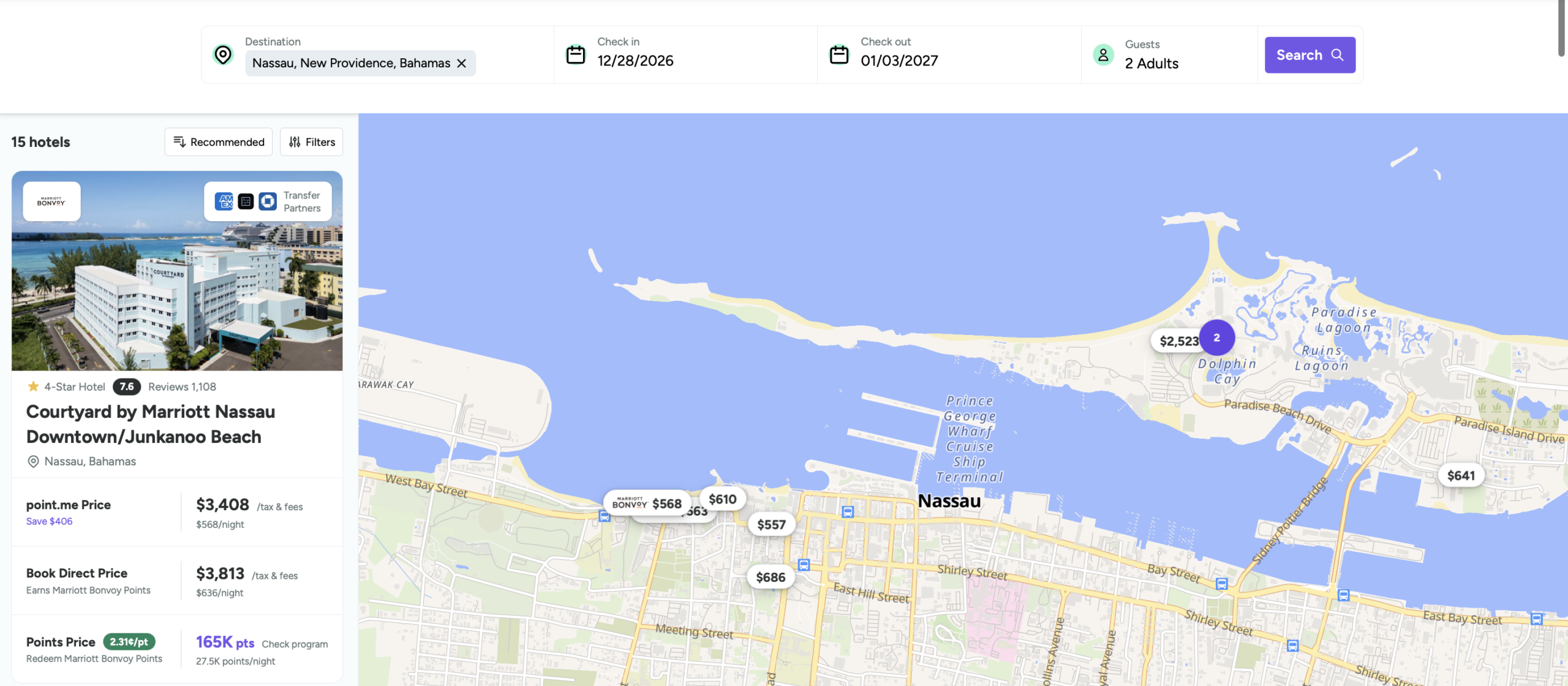
Task: Select the Bonvoy $568 map price marker
Action: tap(647, 503)
